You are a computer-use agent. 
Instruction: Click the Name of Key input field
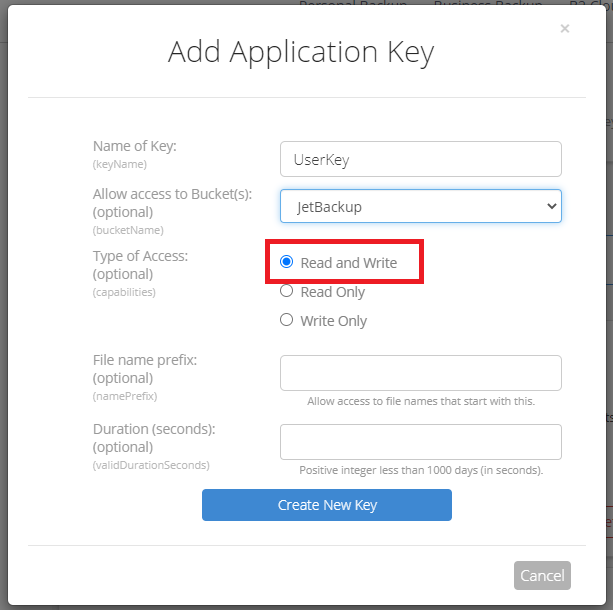point(420,159)
